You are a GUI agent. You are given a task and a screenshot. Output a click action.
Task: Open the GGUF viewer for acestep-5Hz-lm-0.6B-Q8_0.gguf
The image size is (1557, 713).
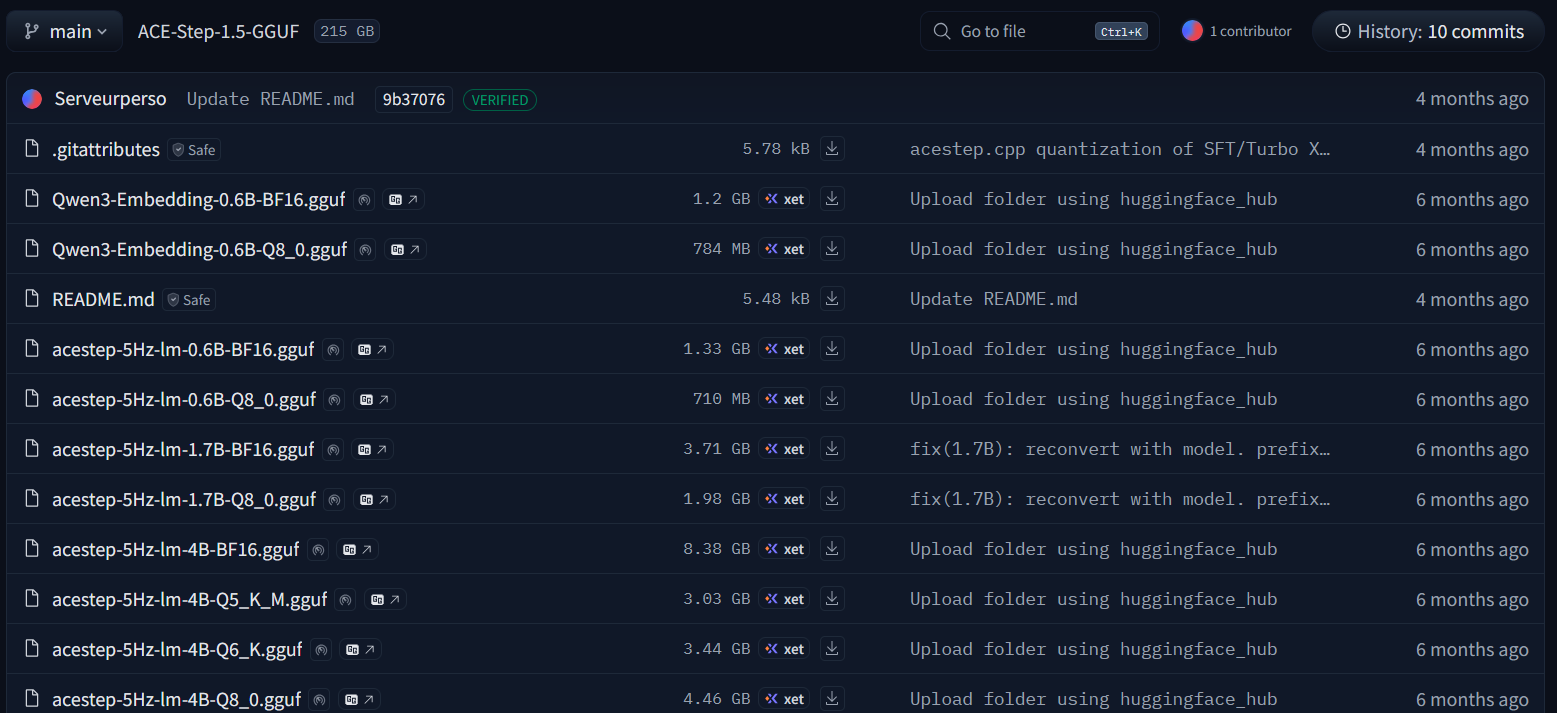click(x=375, y=400)
